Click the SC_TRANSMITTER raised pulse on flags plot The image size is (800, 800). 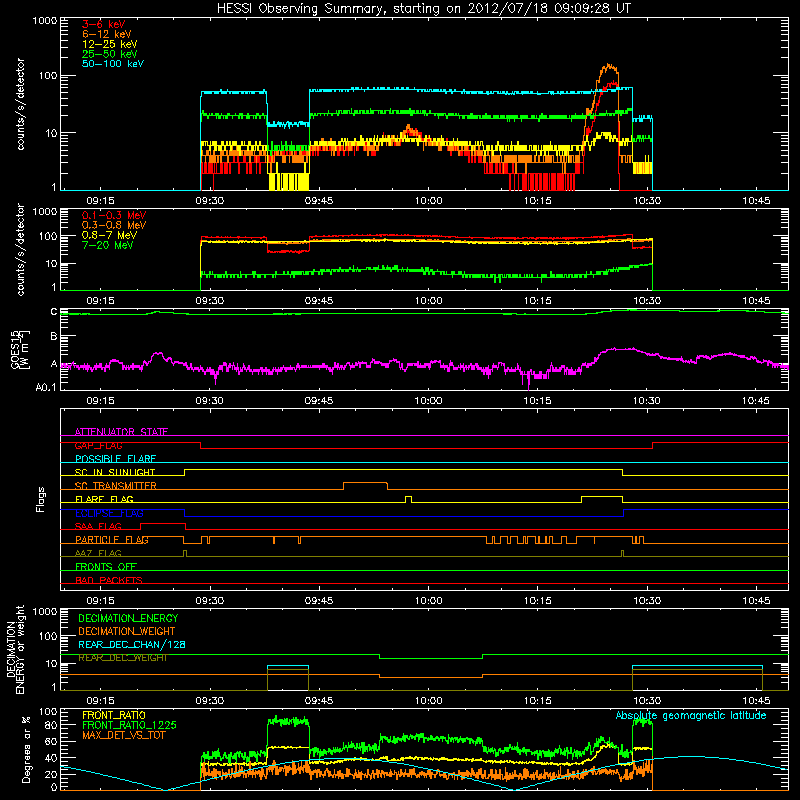click(365, 483)
